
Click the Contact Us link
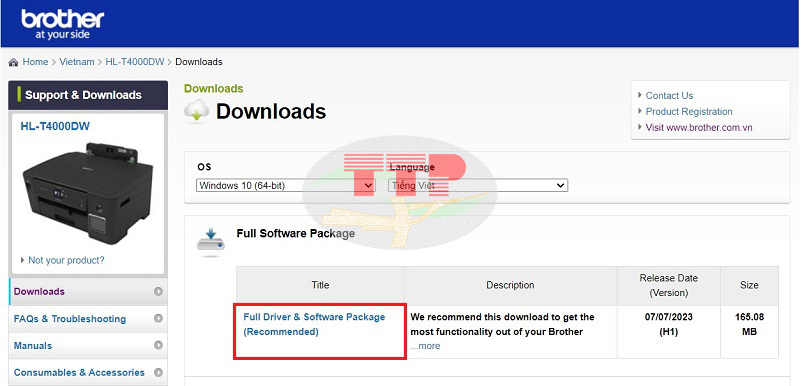click(669, 96)
